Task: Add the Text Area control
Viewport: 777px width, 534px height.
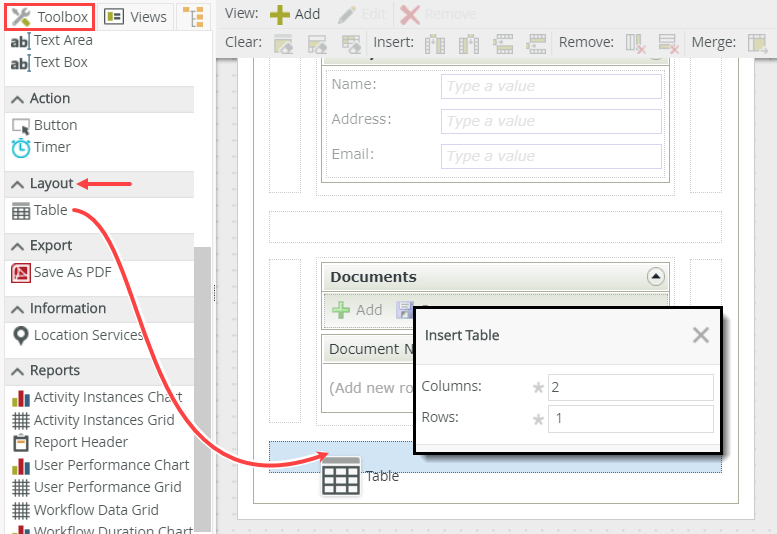Action: [52, 40]
